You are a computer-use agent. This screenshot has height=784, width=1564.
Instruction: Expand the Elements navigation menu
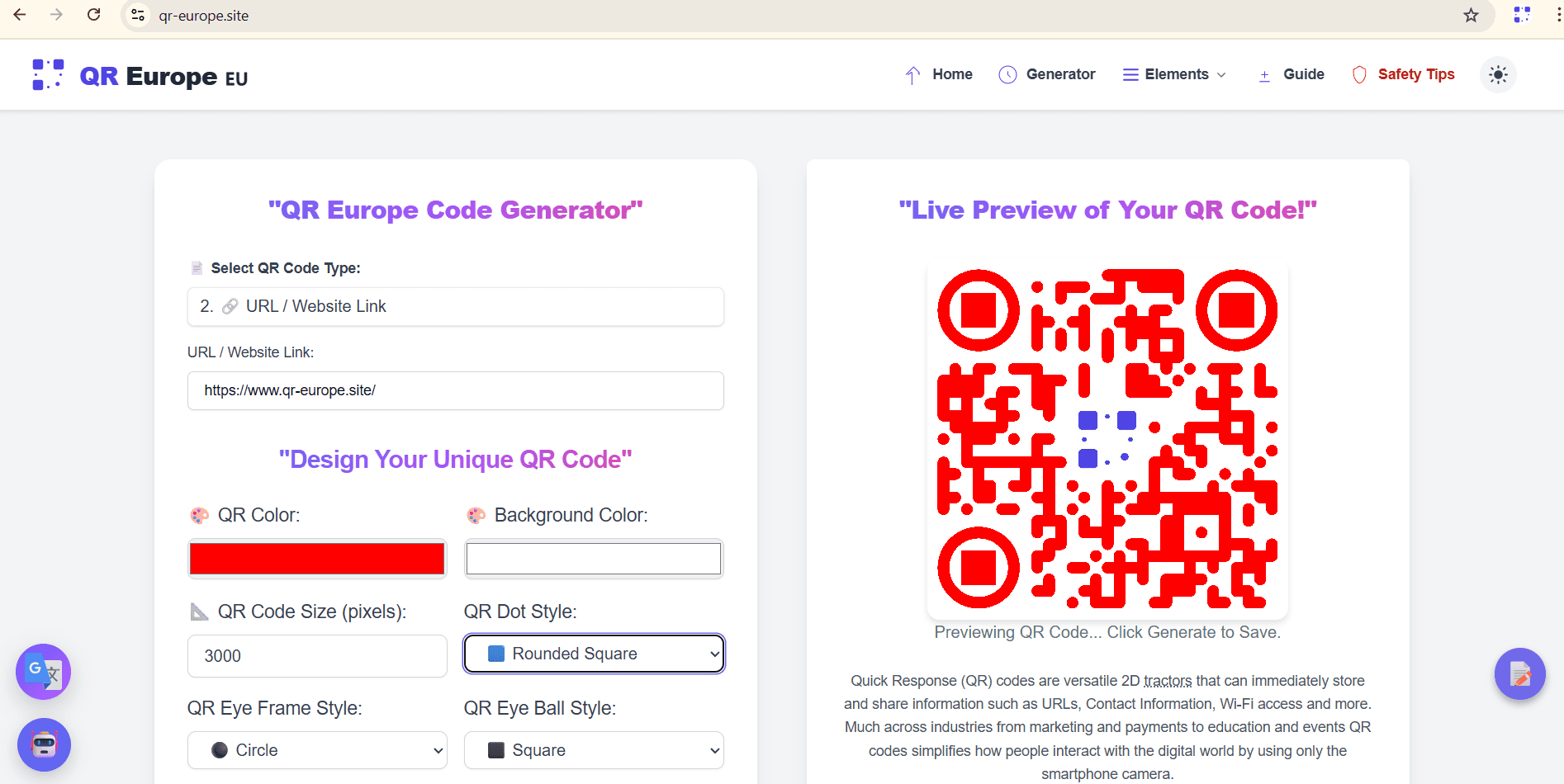pyautogui.click(x=1175, y=75)
